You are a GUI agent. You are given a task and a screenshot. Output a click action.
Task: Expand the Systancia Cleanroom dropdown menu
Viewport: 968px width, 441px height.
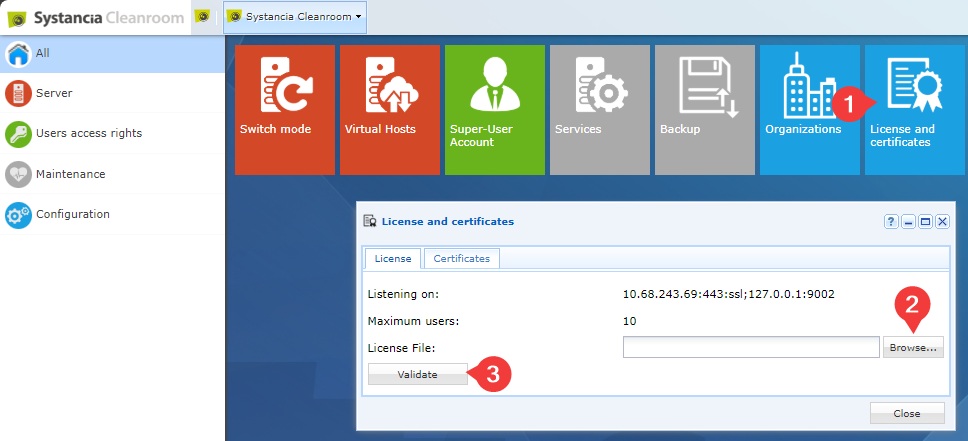click(x=294, y=17)
